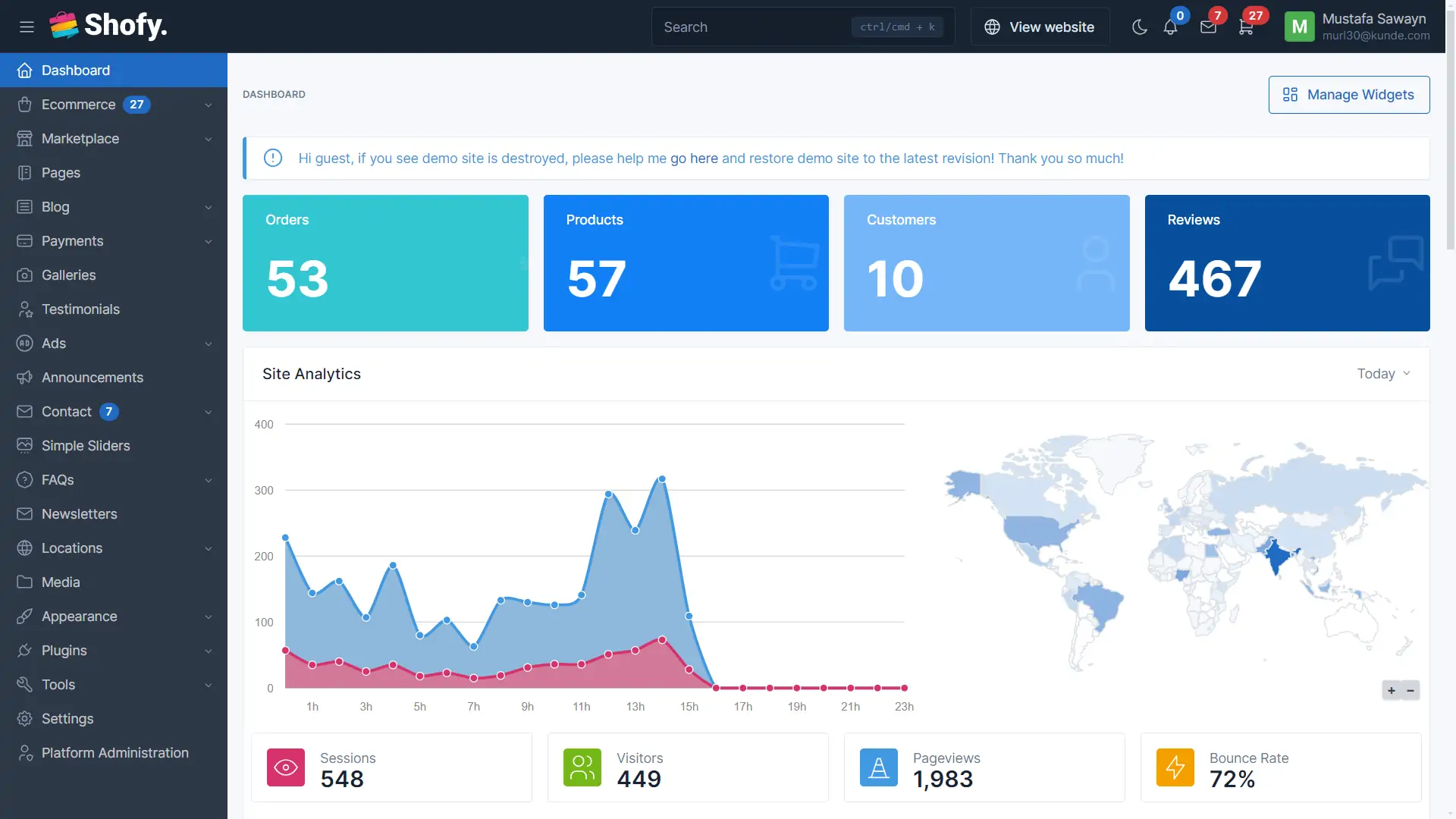Toggle dark mode with moon icon
The height and width of the screenshot is (819, 1456).
coord(1139,27)
